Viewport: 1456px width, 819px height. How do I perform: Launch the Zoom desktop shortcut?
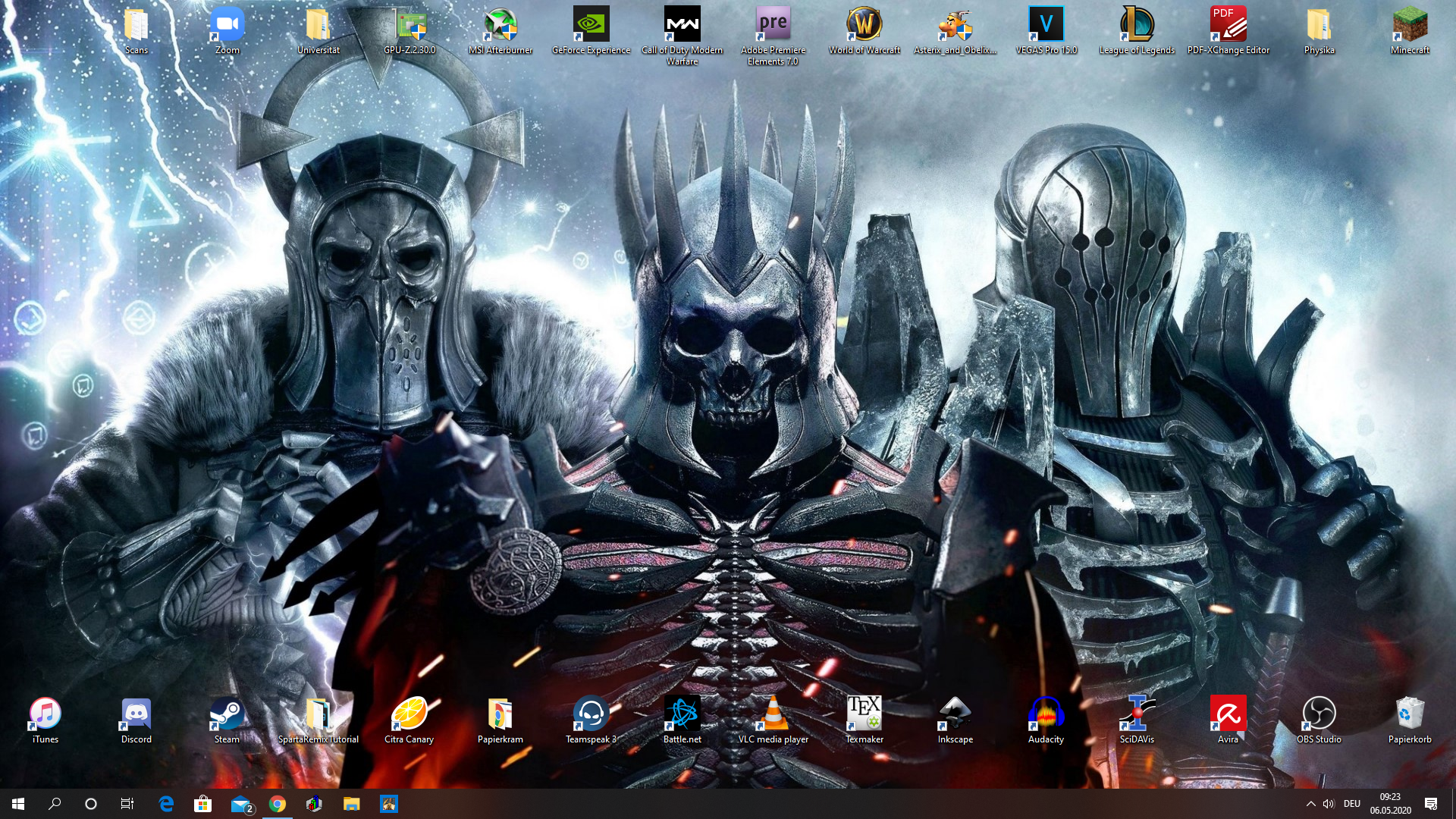227,31
